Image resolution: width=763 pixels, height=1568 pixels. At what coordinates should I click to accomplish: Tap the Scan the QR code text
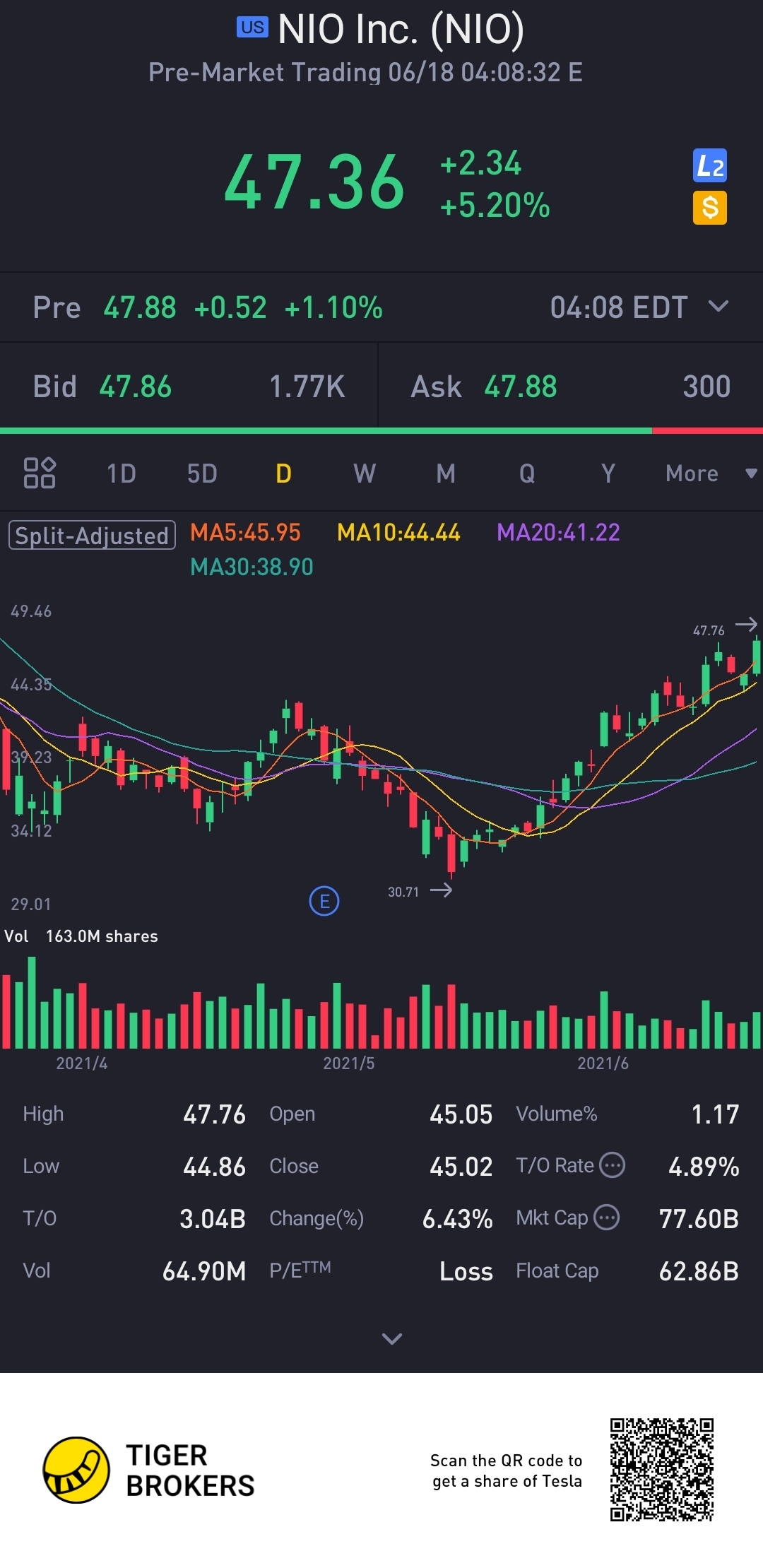pyautogui.click(x=507, y=1470)
